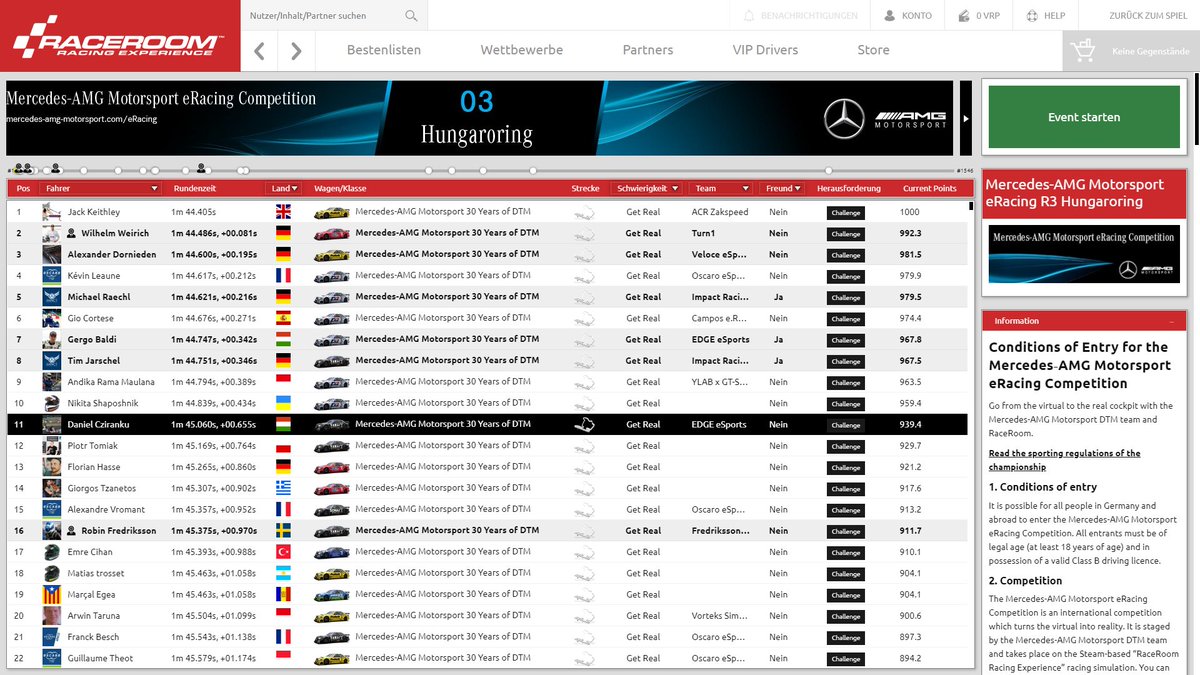This screenshot has width=1200, height=675.
Task: Click the Event starten button
Action: [1084, 117]
